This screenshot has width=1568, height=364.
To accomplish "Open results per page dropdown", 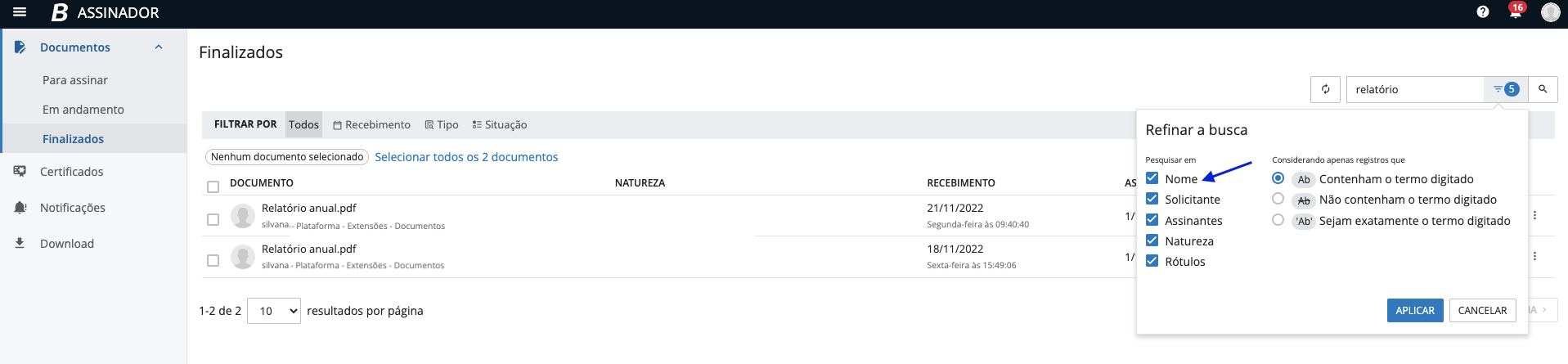I will click(274, 311).
